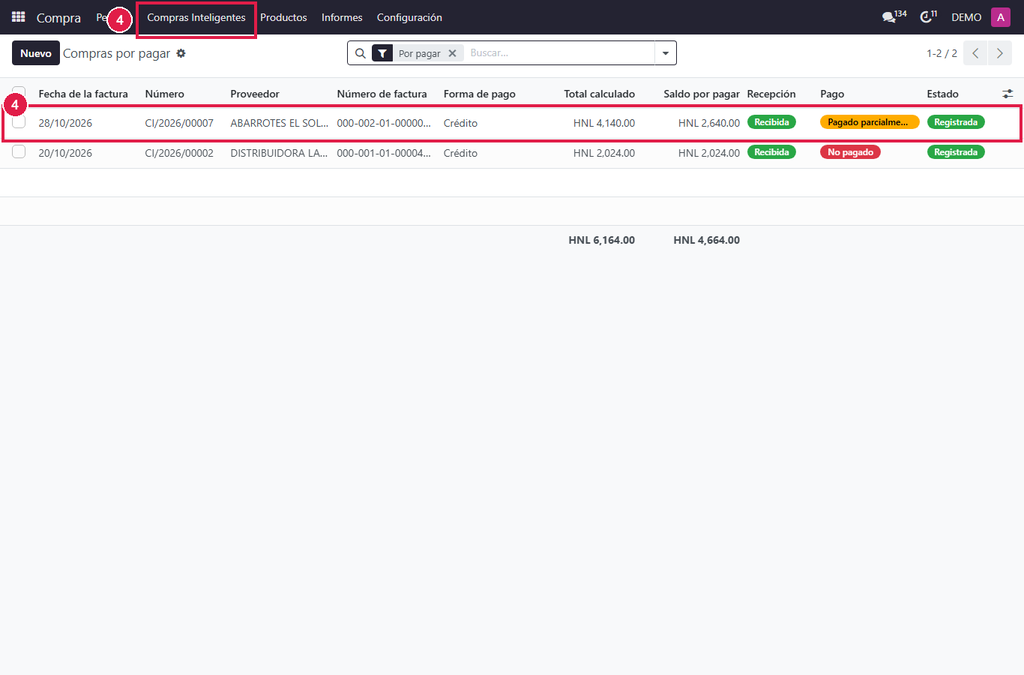Click the HNL 2,640.00 balance cell
This screenshot has height=675, width=1024.
pos(709,123)
